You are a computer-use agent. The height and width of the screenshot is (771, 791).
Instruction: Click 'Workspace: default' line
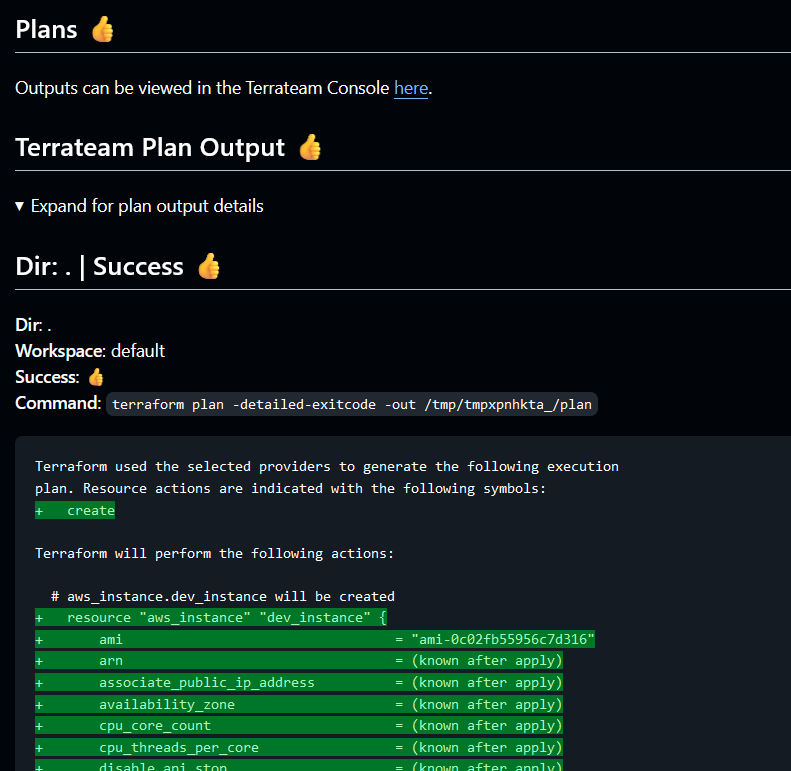pyautogui.click(x=90, y=351)
